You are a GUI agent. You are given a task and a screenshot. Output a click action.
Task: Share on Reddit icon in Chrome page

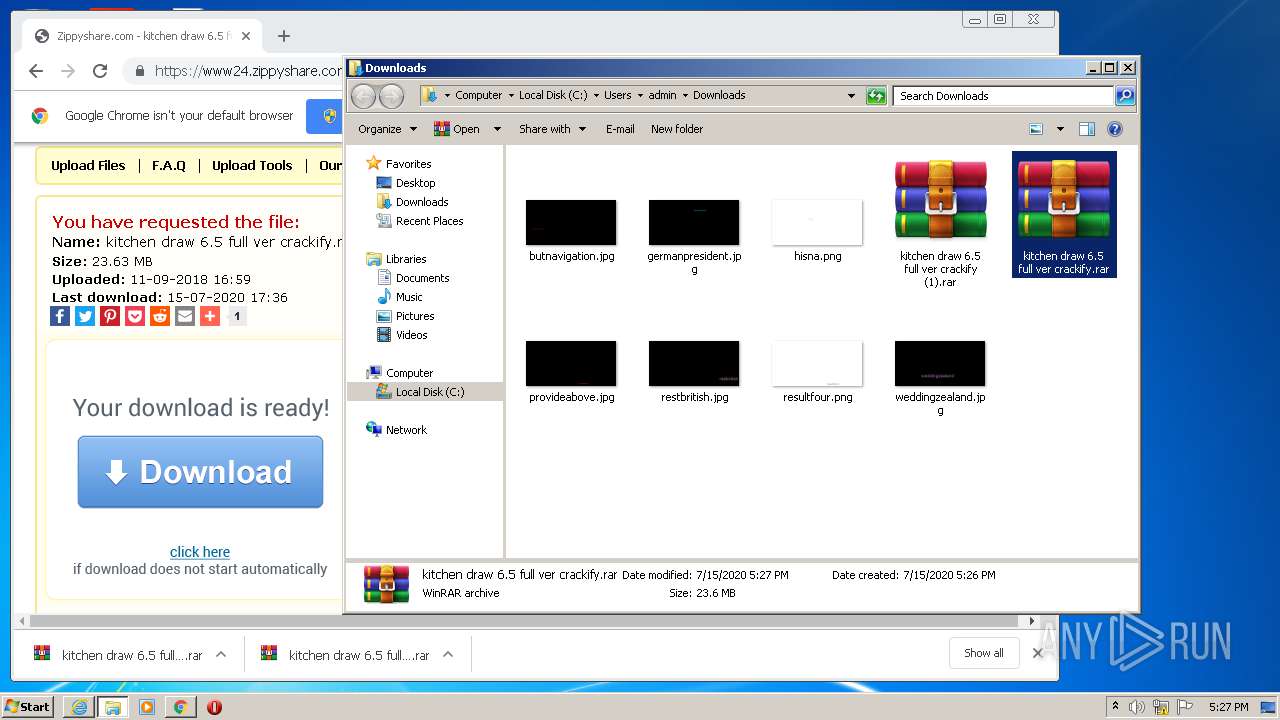pos(160,316)
